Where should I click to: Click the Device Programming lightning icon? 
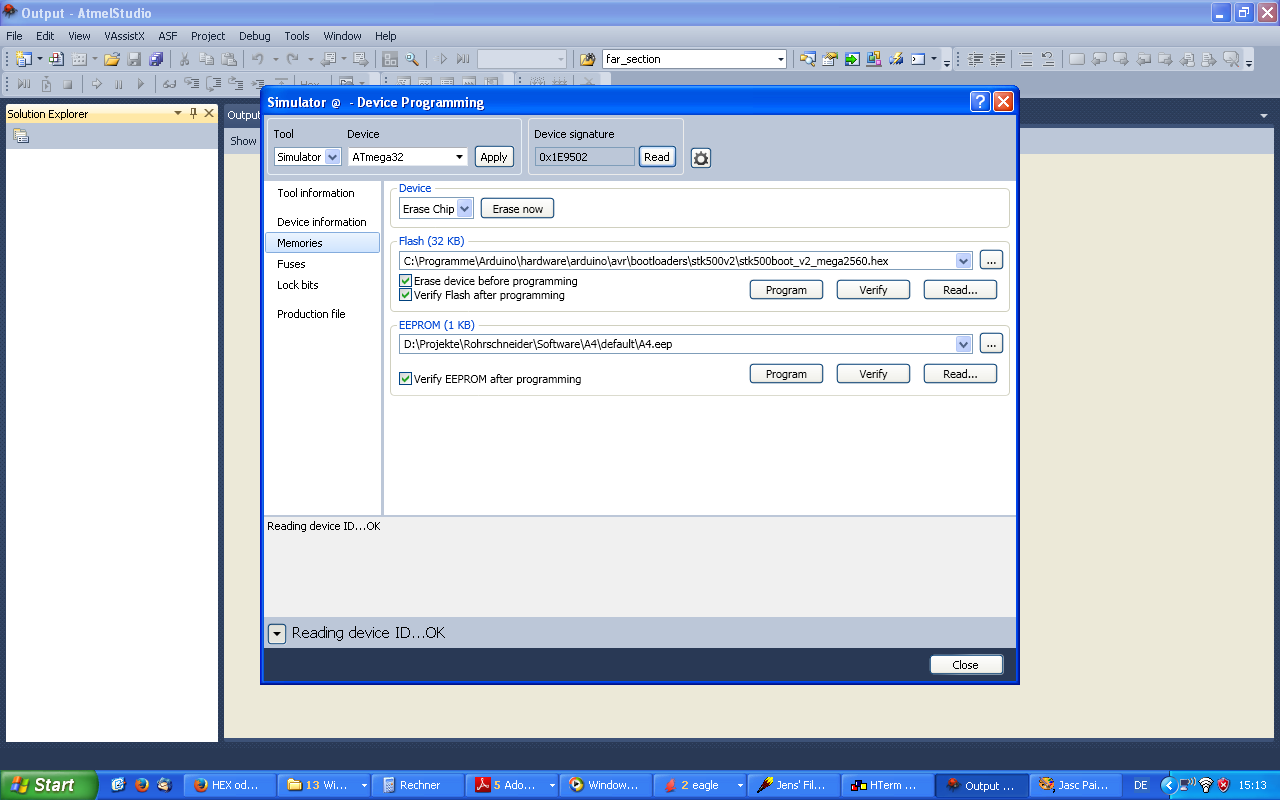pyautogui.click(x=896, y=59)
